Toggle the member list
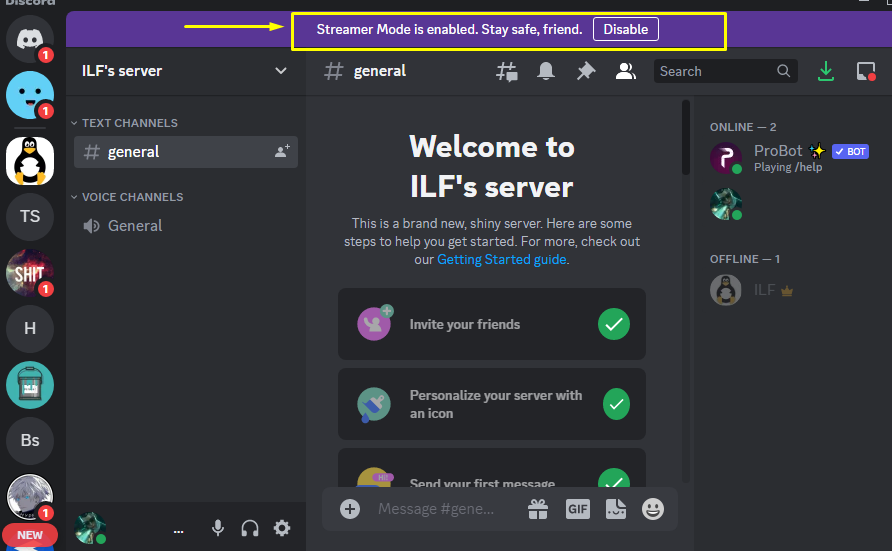892x551 pixels. [x=625, y=72]
